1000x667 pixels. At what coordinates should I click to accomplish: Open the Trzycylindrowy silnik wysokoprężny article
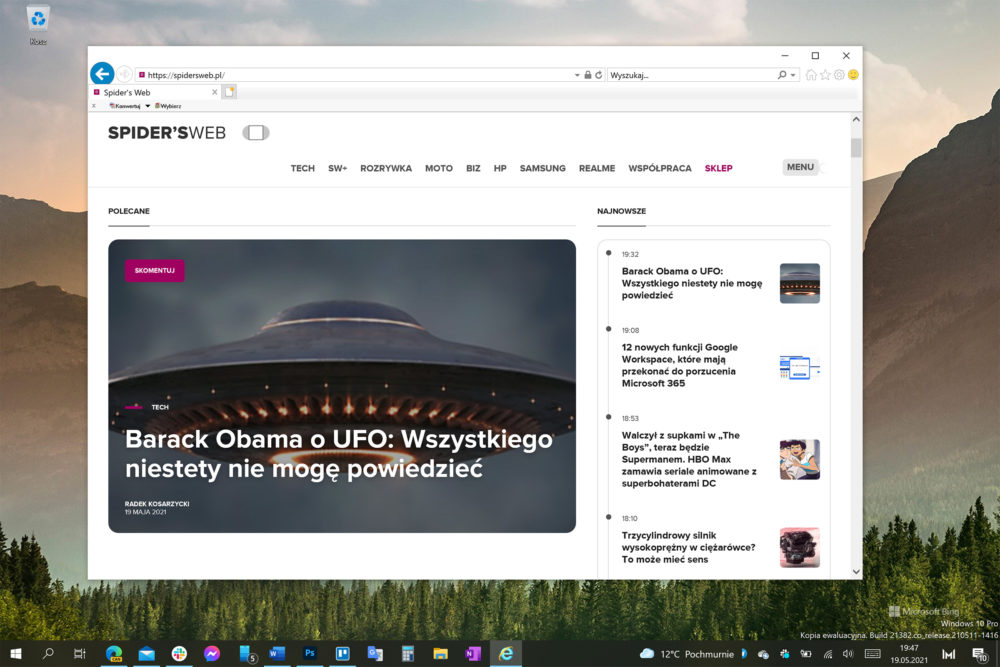[x=688, y=547]
